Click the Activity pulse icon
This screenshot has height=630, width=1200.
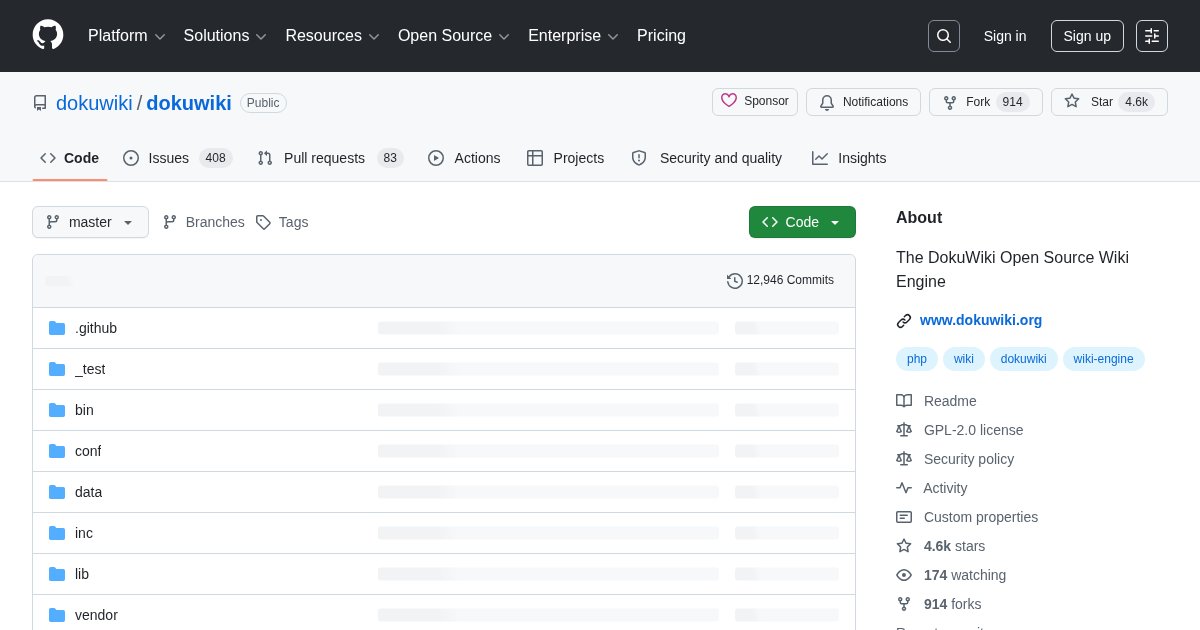point(904,488)
